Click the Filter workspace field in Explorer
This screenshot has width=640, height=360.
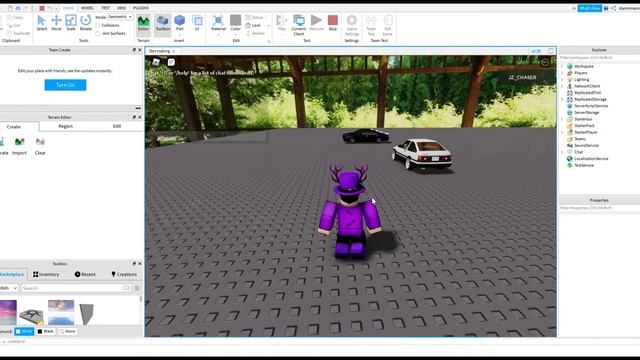[599, 58]
